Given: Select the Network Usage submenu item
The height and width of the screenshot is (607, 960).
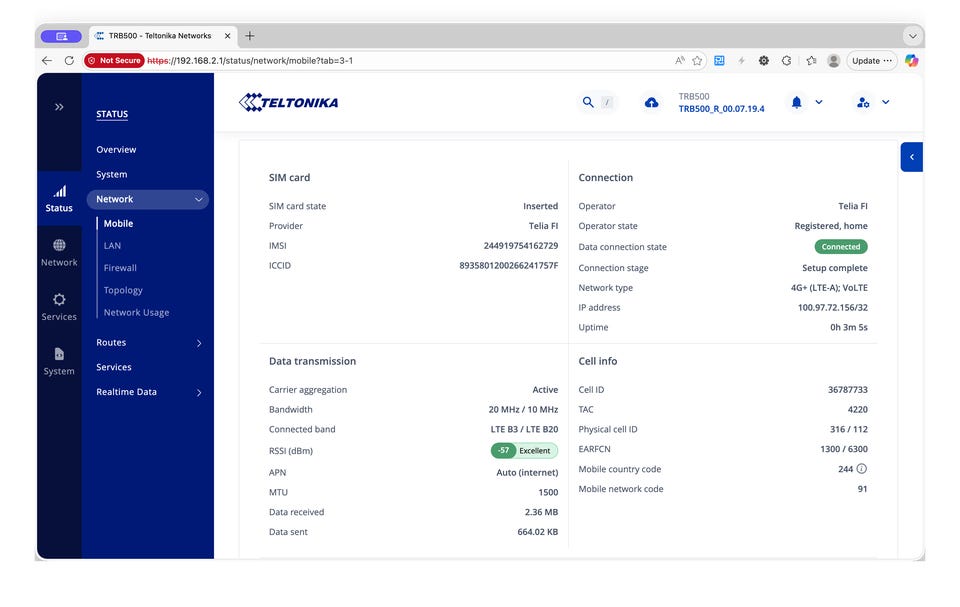Looking at the screenshot, I should pyautogui.click(x=137, y=312).
